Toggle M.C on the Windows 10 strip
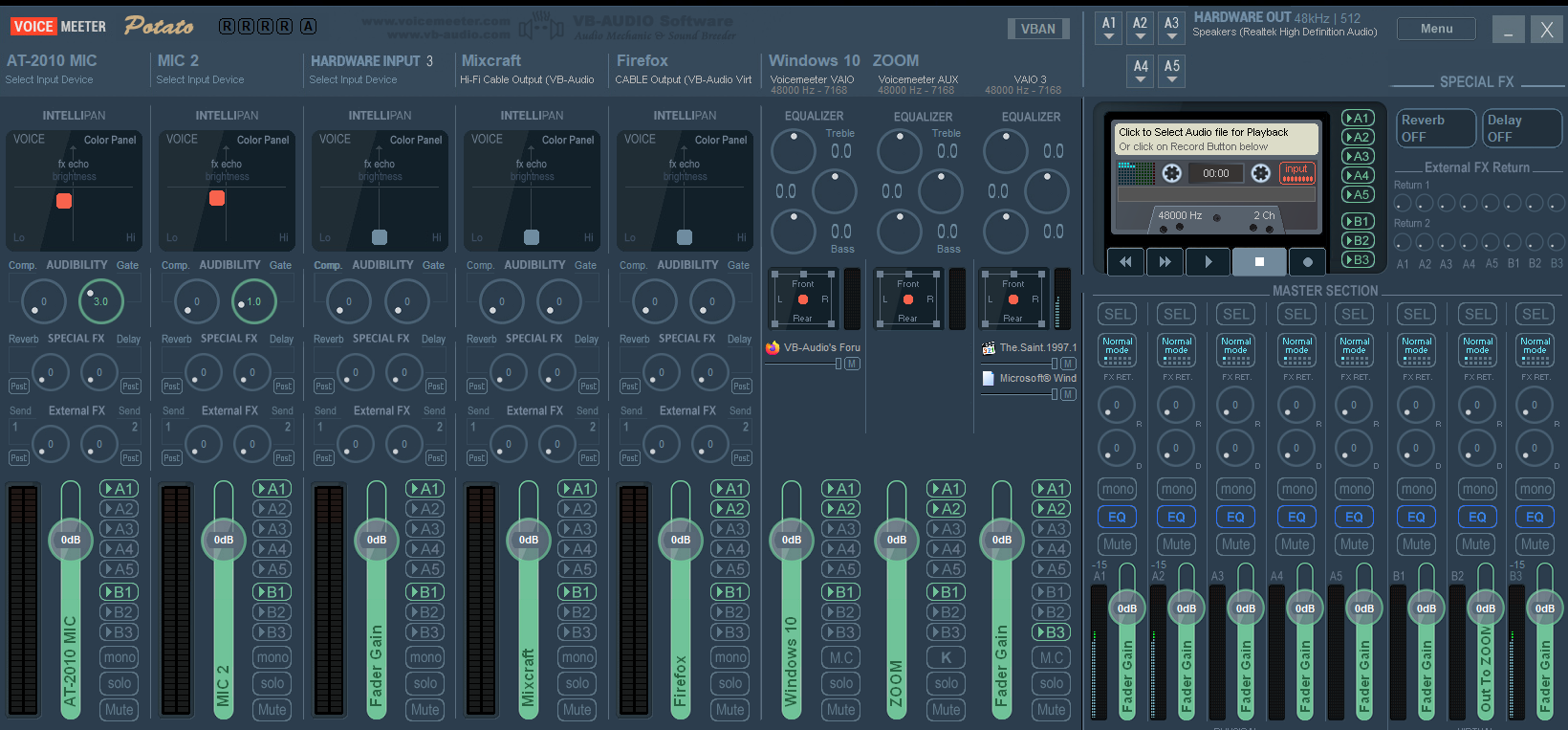 [841, 657]
